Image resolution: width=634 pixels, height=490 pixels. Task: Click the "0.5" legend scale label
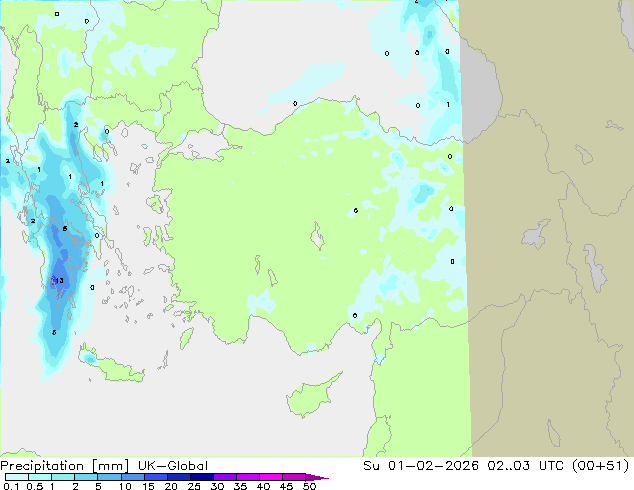click(x=35, y=486)
